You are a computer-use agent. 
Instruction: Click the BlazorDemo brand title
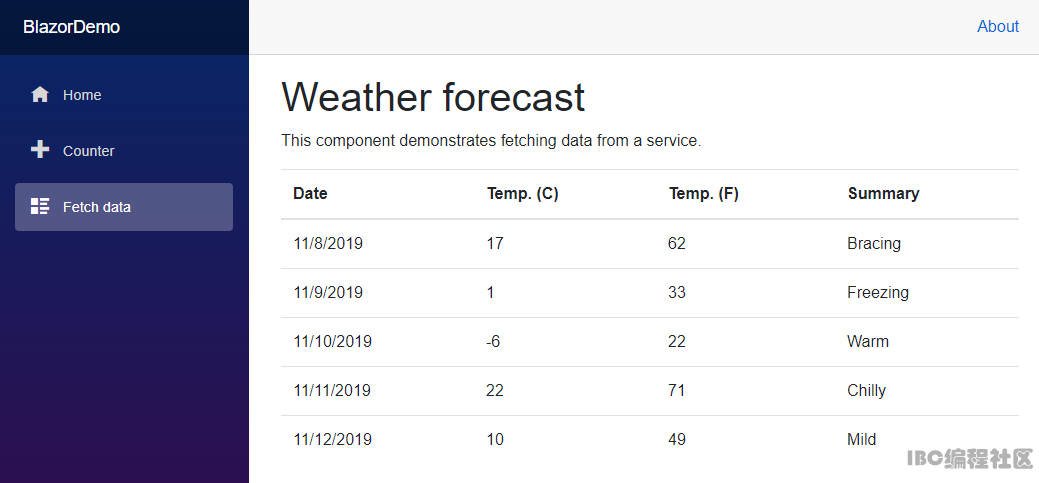pos(72,27)
